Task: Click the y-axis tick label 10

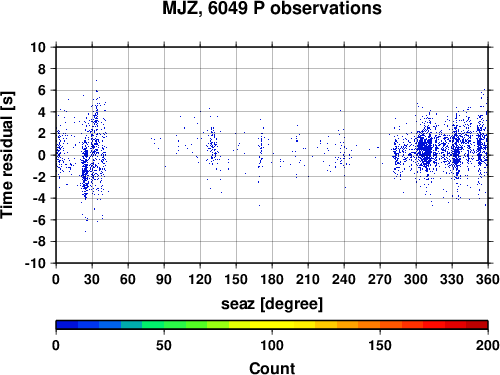Action: [38, 47]
